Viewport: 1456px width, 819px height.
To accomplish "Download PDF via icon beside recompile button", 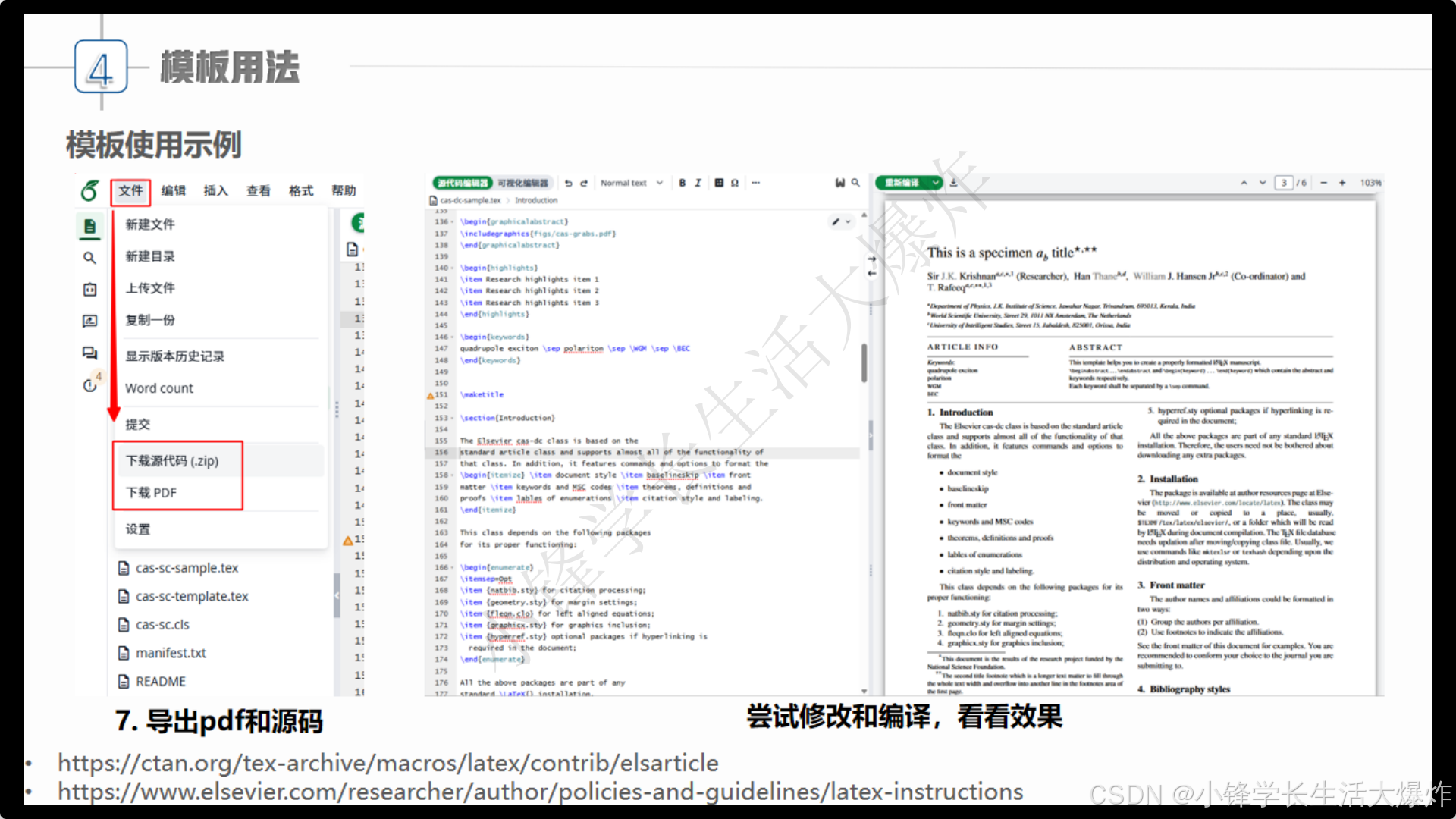I will tap(954, 183).
